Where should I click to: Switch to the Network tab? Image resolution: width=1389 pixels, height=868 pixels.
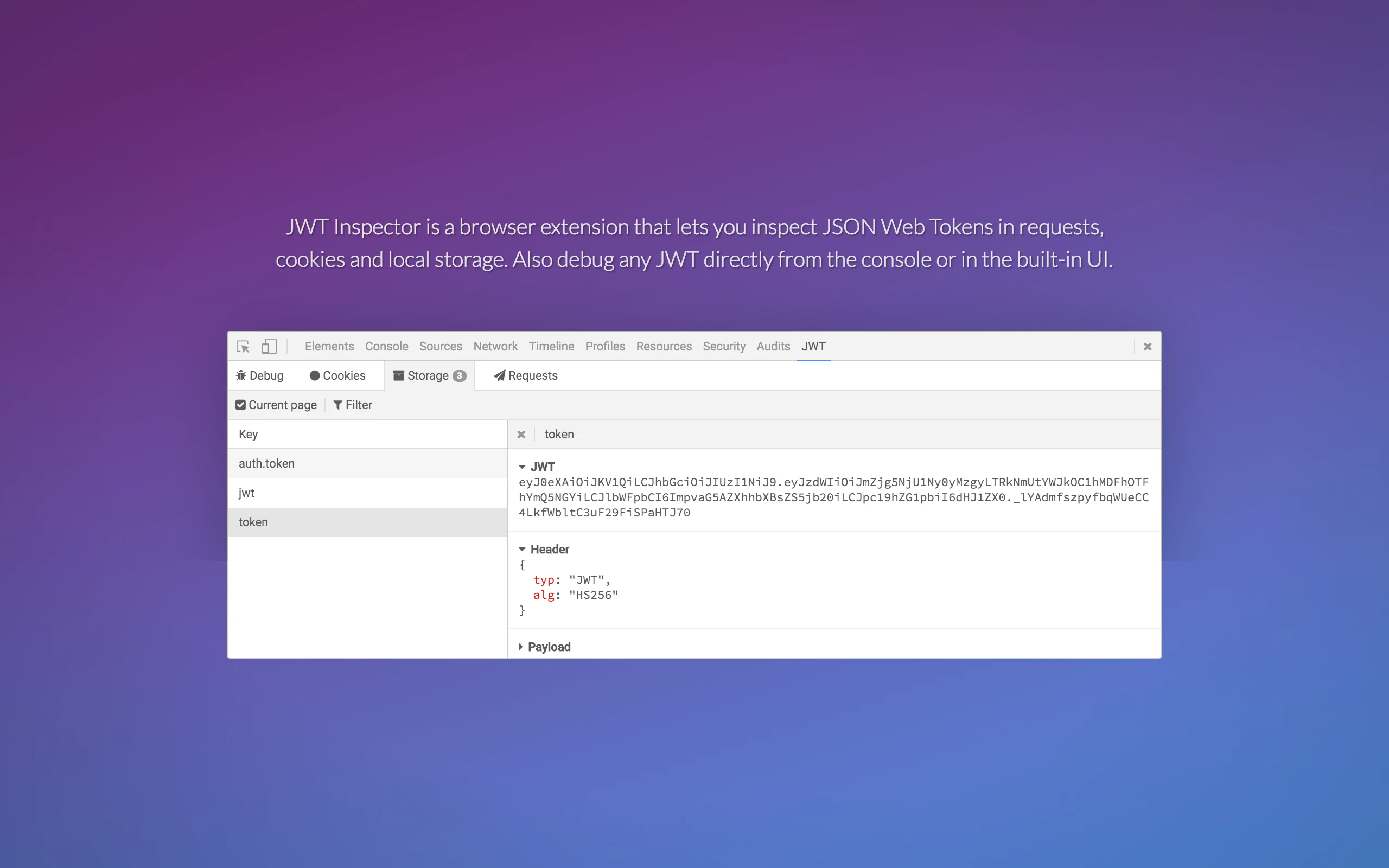(x=495, y=346)
